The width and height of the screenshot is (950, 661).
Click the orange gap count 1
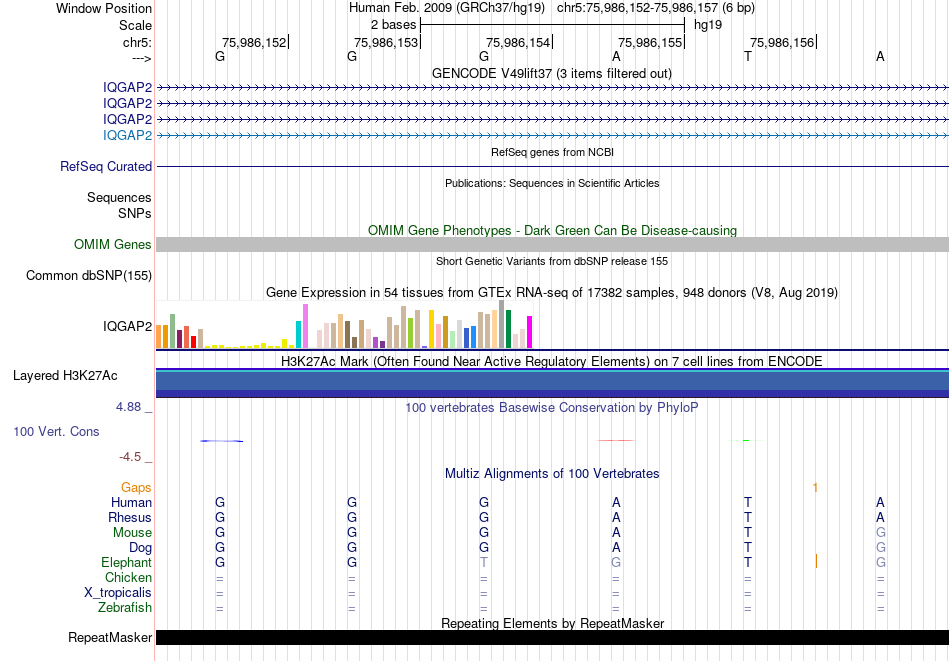(x=815, y=488)
